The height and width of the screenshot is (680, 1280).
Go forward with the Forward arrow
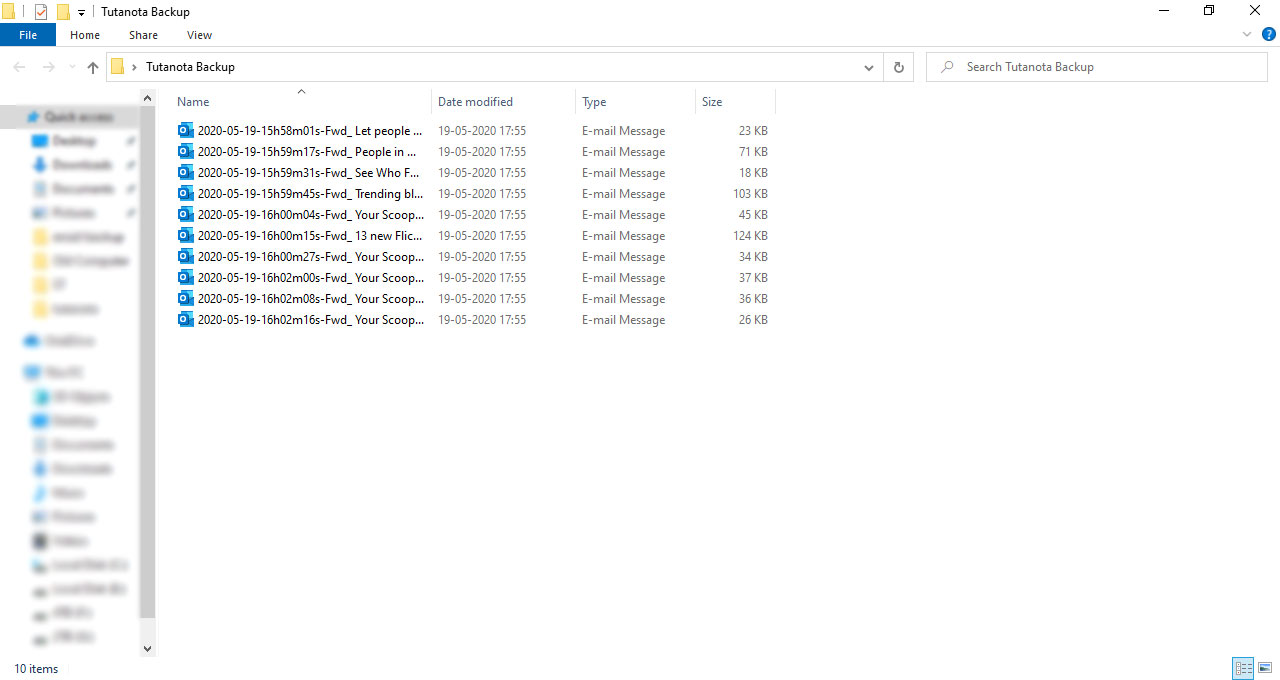click(48, 67)
